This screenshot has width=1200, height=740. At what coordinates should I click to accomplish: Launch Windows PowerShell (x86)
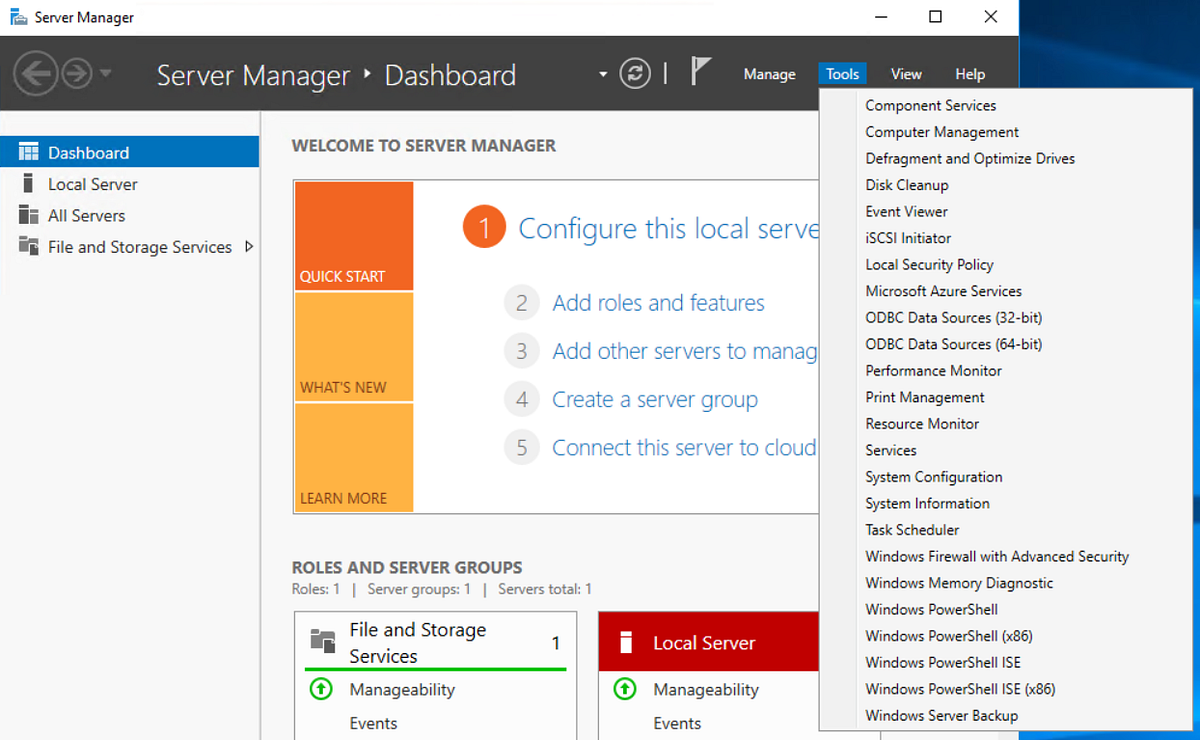[949, 635]
